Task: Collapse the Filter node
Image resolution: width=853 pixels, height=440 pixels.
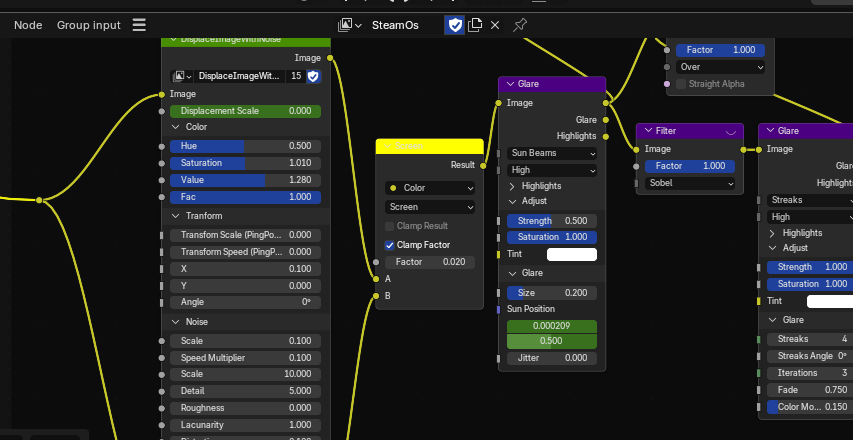Action: click(x=648, y=131)
